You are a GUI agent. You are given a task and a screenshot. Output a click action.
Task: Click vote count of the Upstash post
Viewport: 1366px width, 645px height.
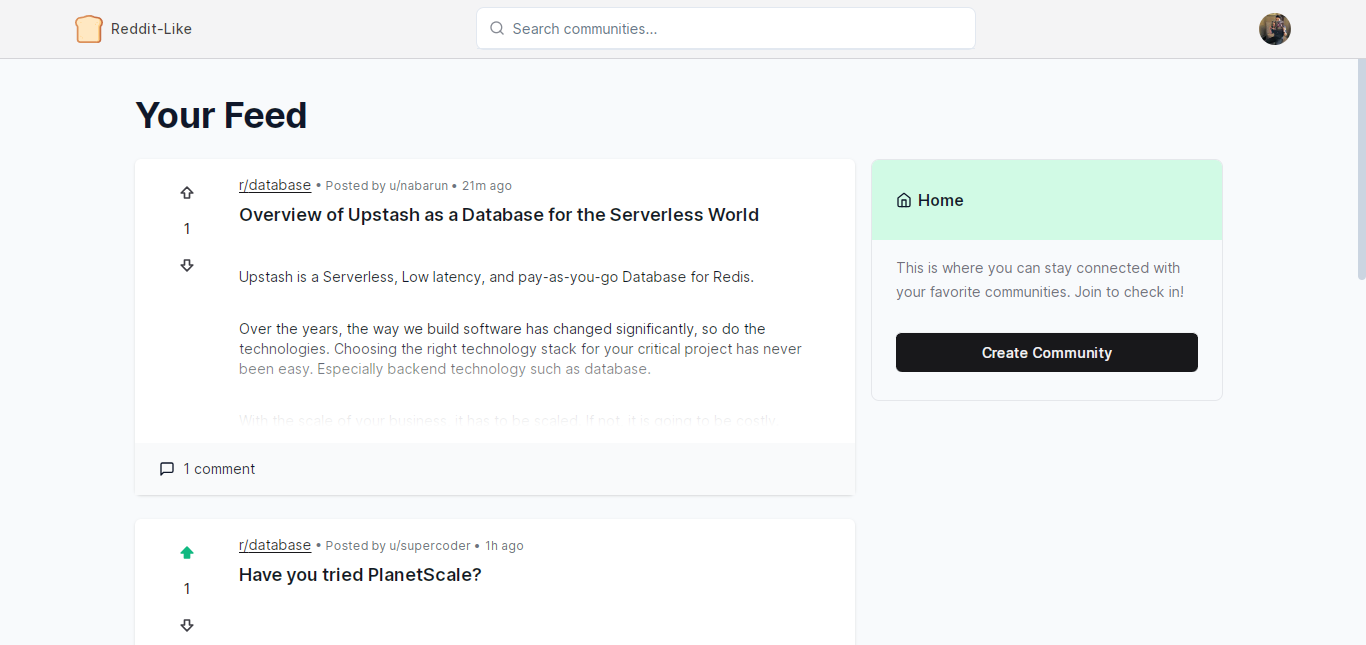(x=187, y=229)
